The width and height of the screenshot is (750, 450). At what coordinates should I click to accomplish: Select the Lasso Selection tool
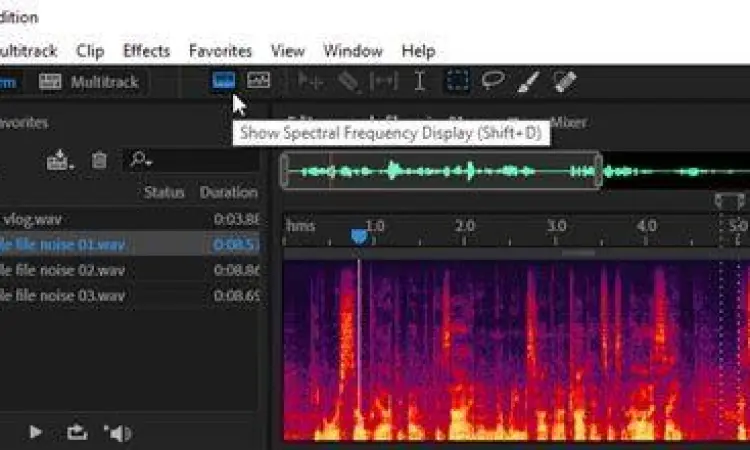(493, 80)
